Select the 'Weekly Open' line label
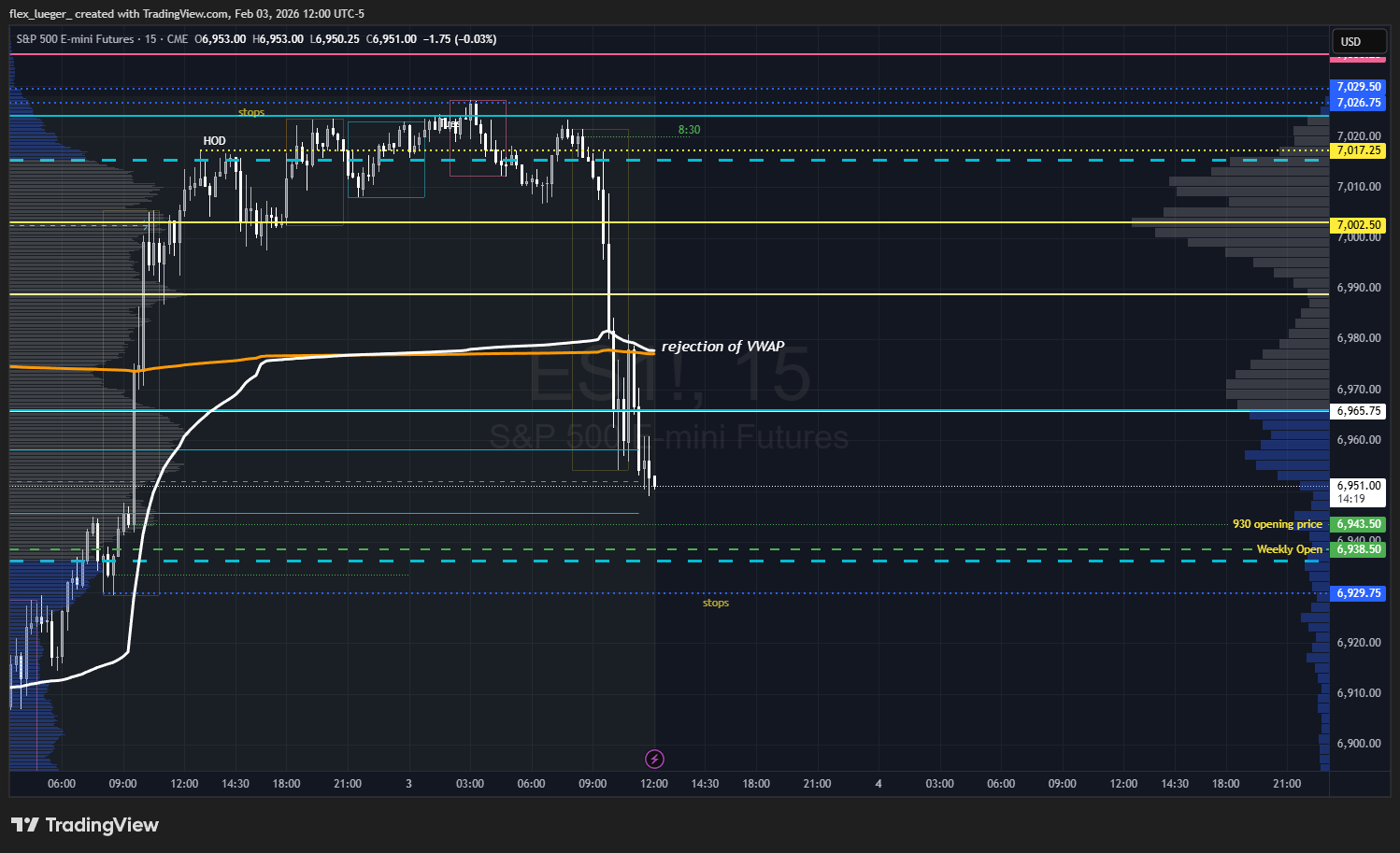 pyautogui.click(x=1289, y=549)
